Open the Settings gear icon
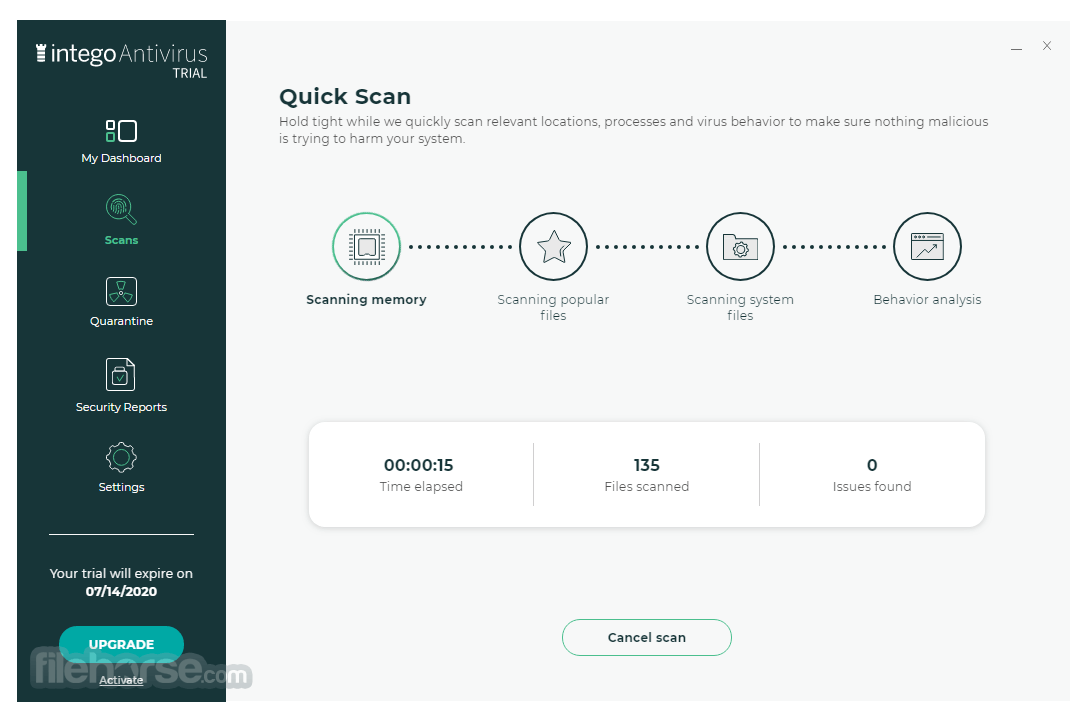 (121, 457)
